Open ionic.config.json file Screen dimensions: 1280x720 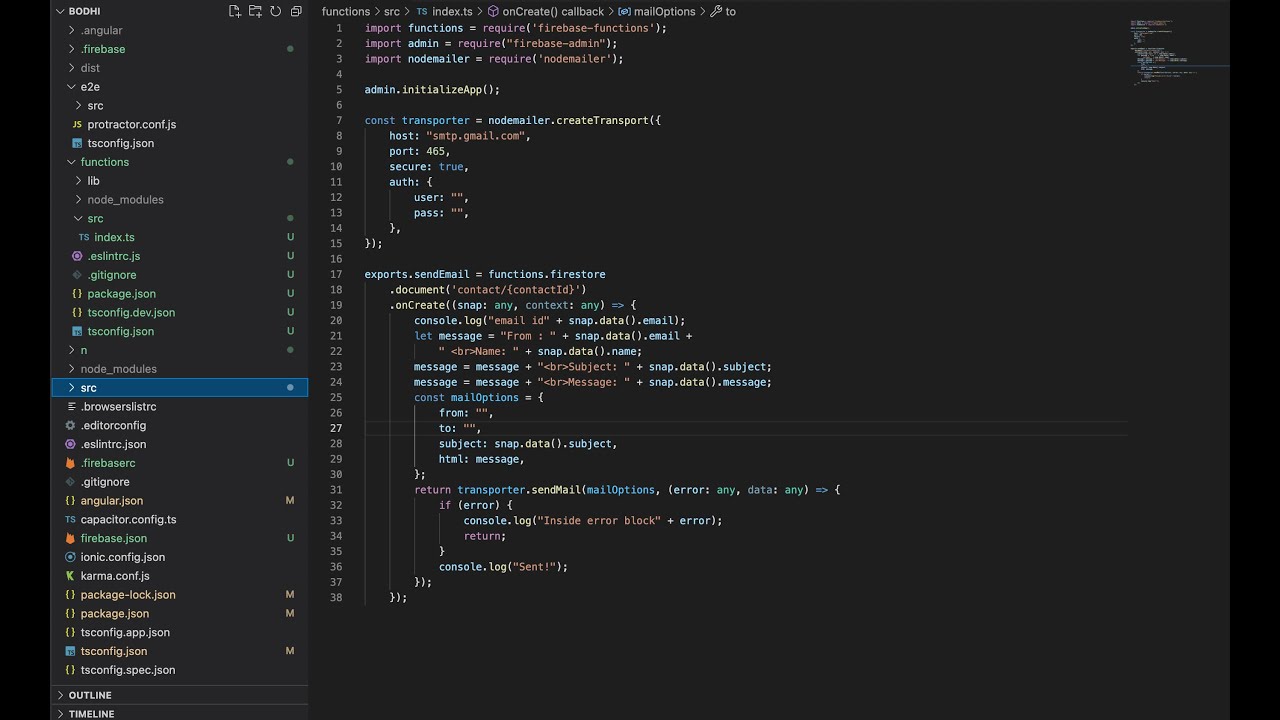(x=123, y=557)
